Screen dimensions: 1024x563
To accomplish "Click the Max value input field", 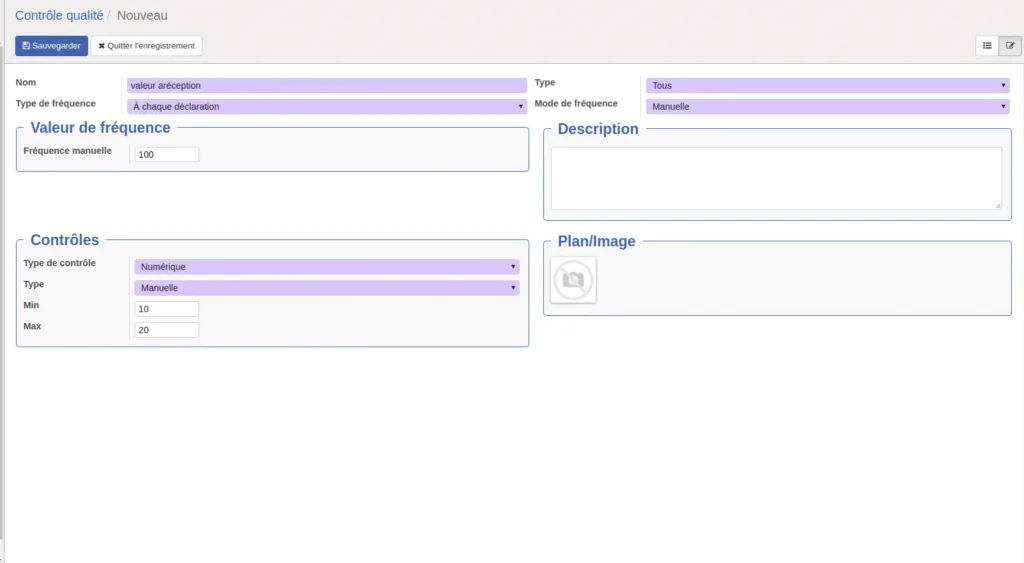I will pos(167,330).
